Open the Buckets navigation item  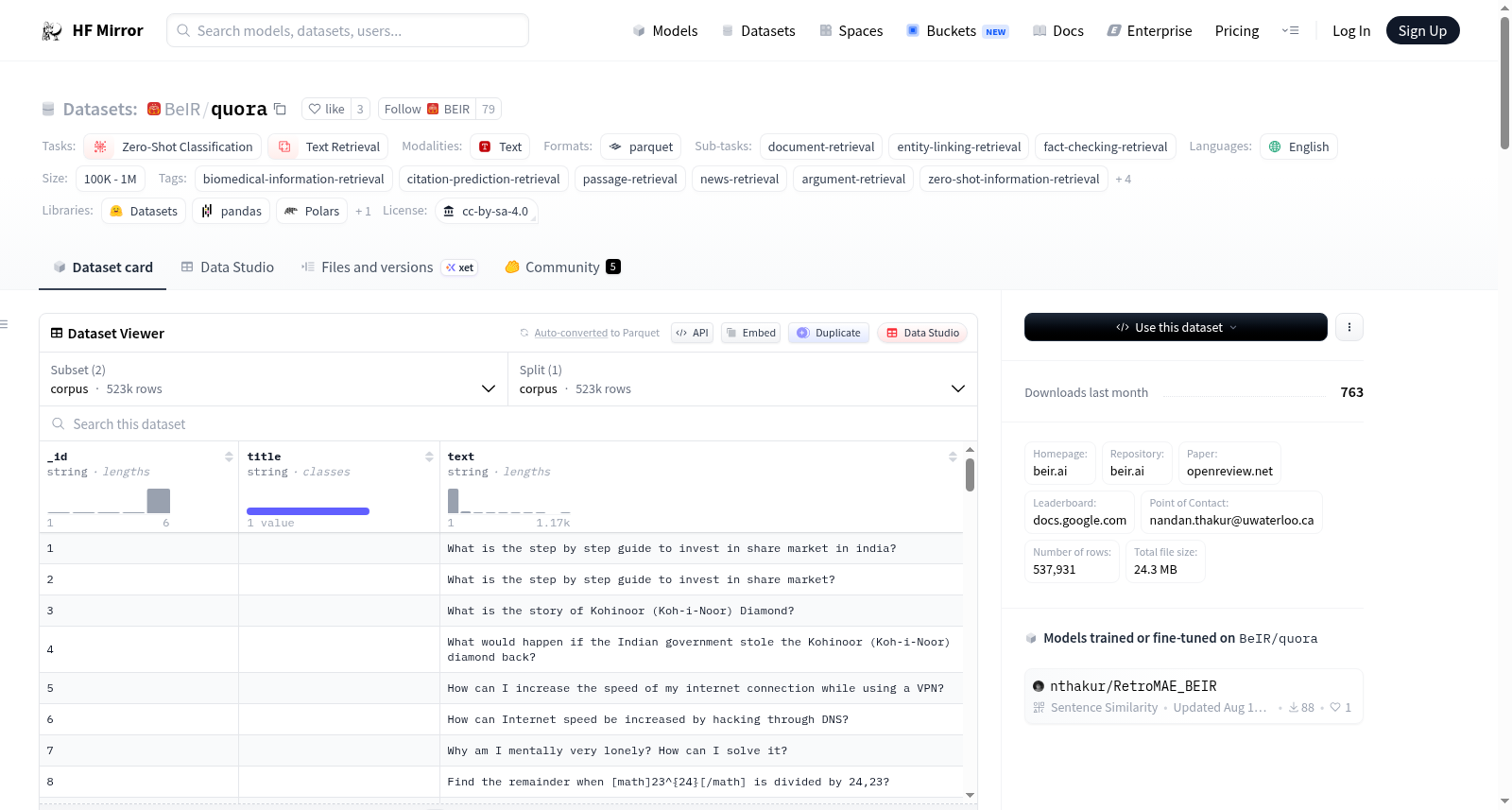(x=957, y=31)
